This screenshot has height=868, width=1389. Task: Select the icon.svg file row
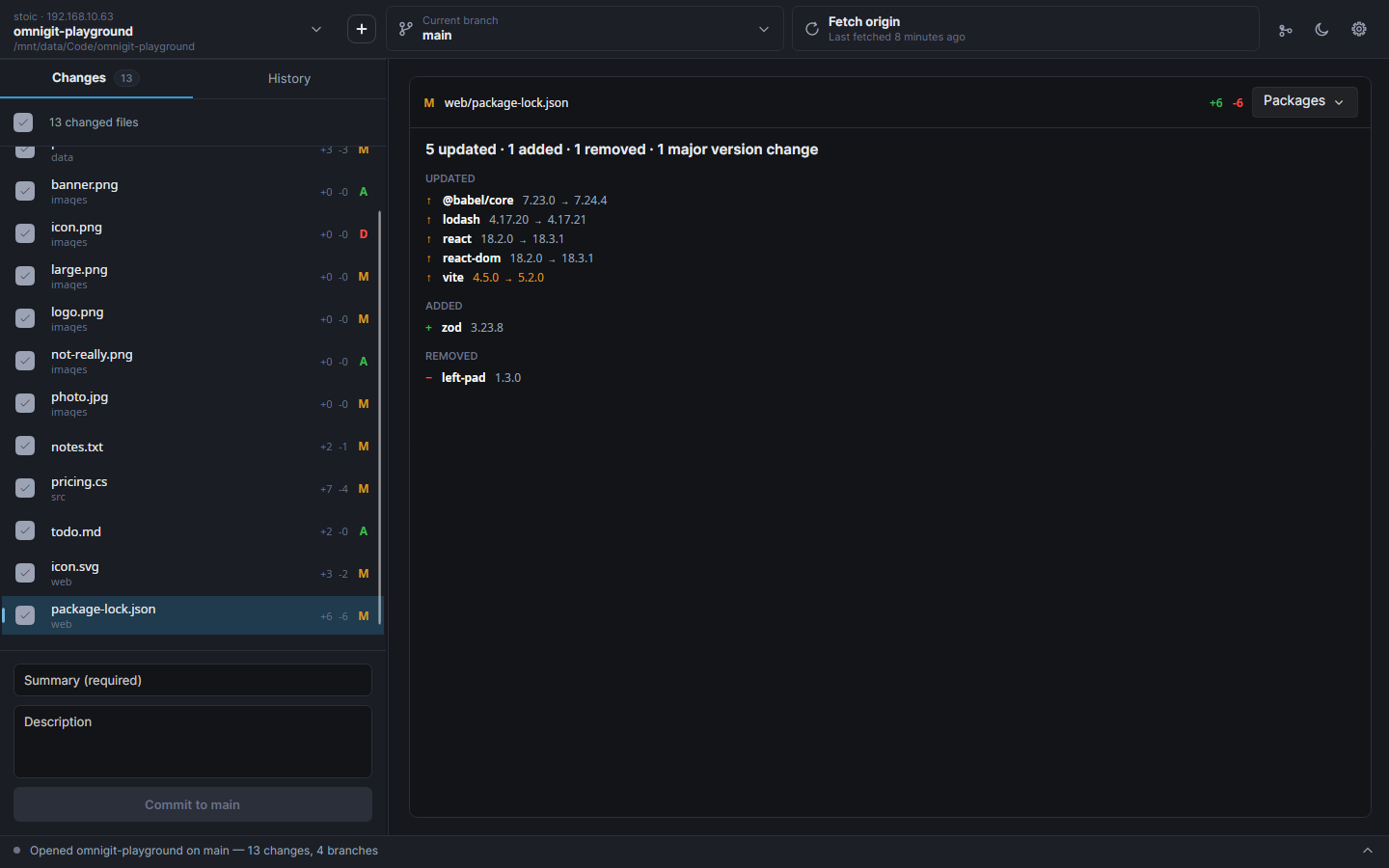coord(193,573)
